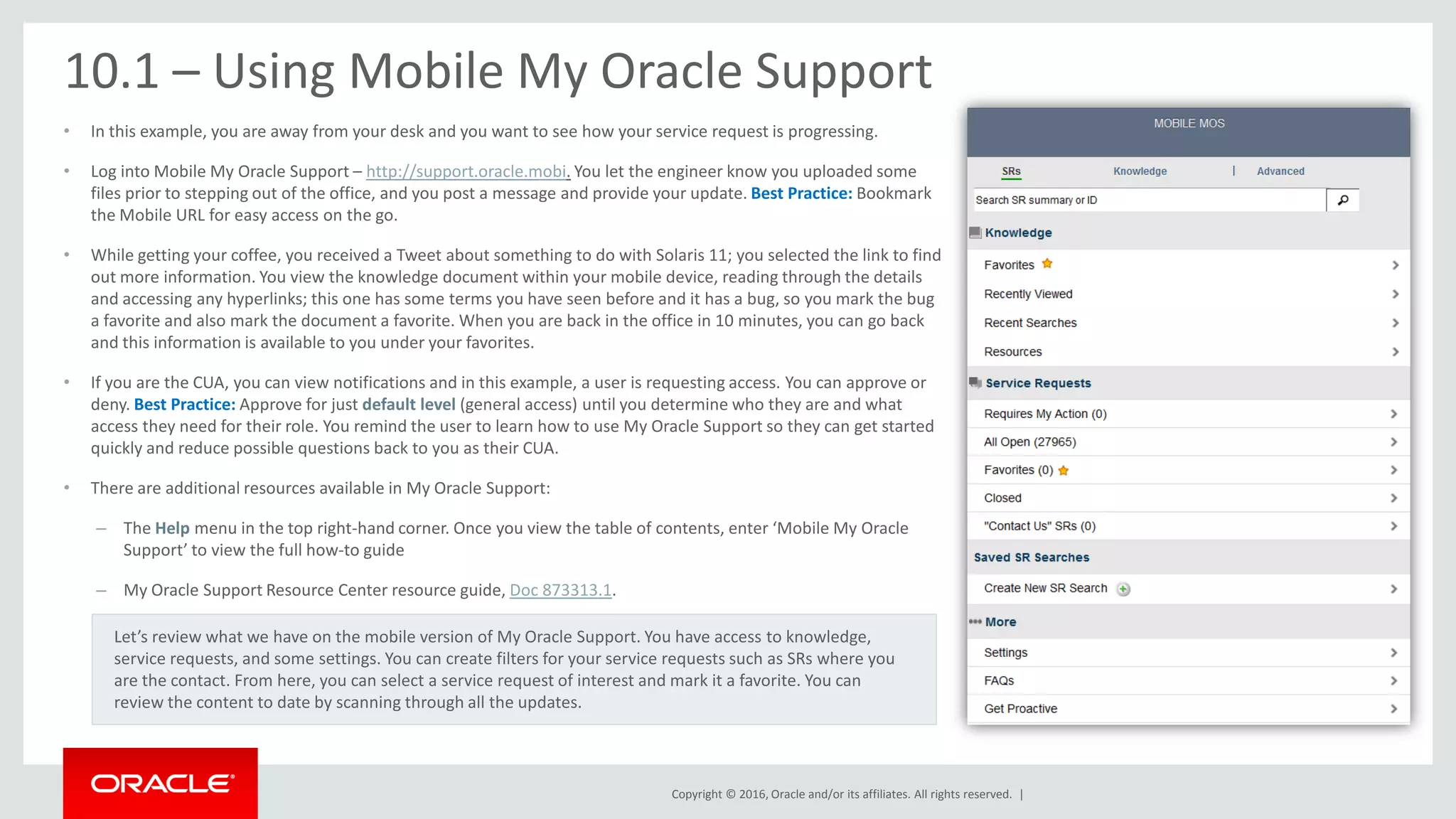Expand the Recent Searches chevron

[1395, 323]
